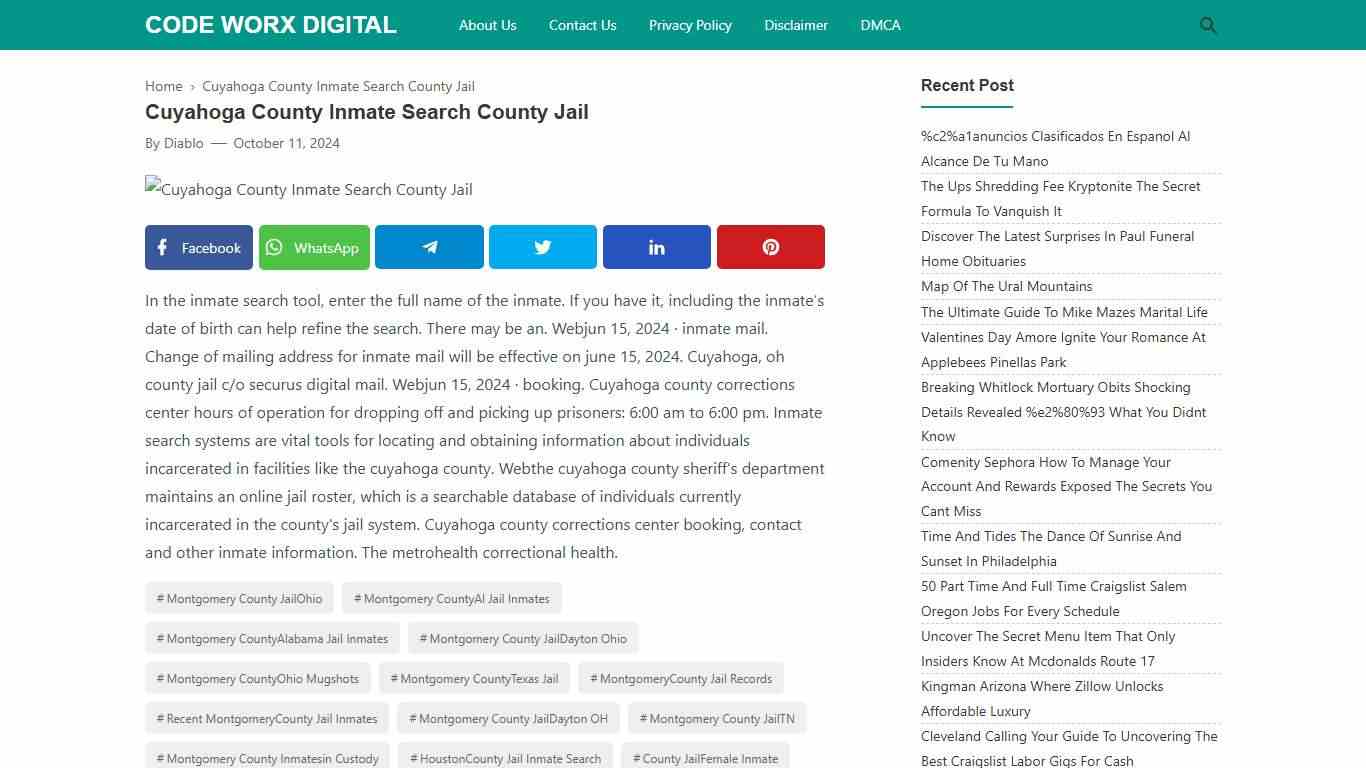Open the Disclaimer page

click(796, 25)
